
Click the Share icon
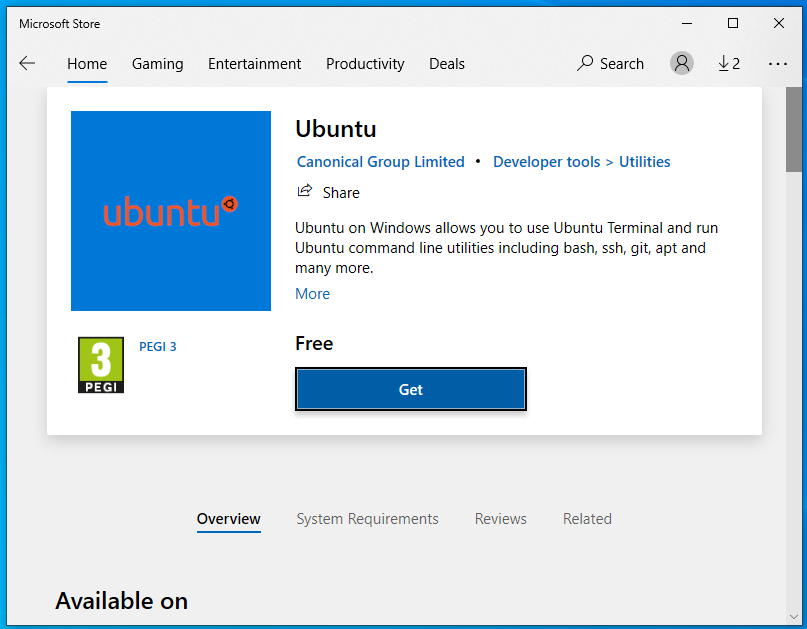pos(305,191)
